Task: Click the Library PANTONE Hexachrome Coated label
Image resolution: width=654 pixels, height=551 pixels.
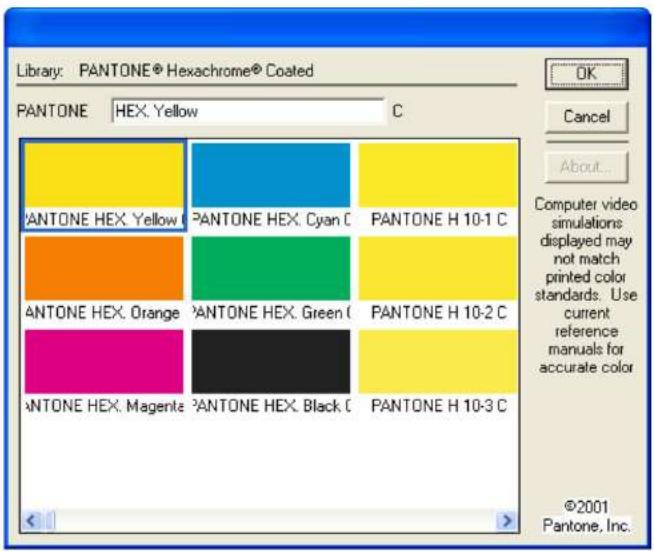Action: click(x=165, y=70)
